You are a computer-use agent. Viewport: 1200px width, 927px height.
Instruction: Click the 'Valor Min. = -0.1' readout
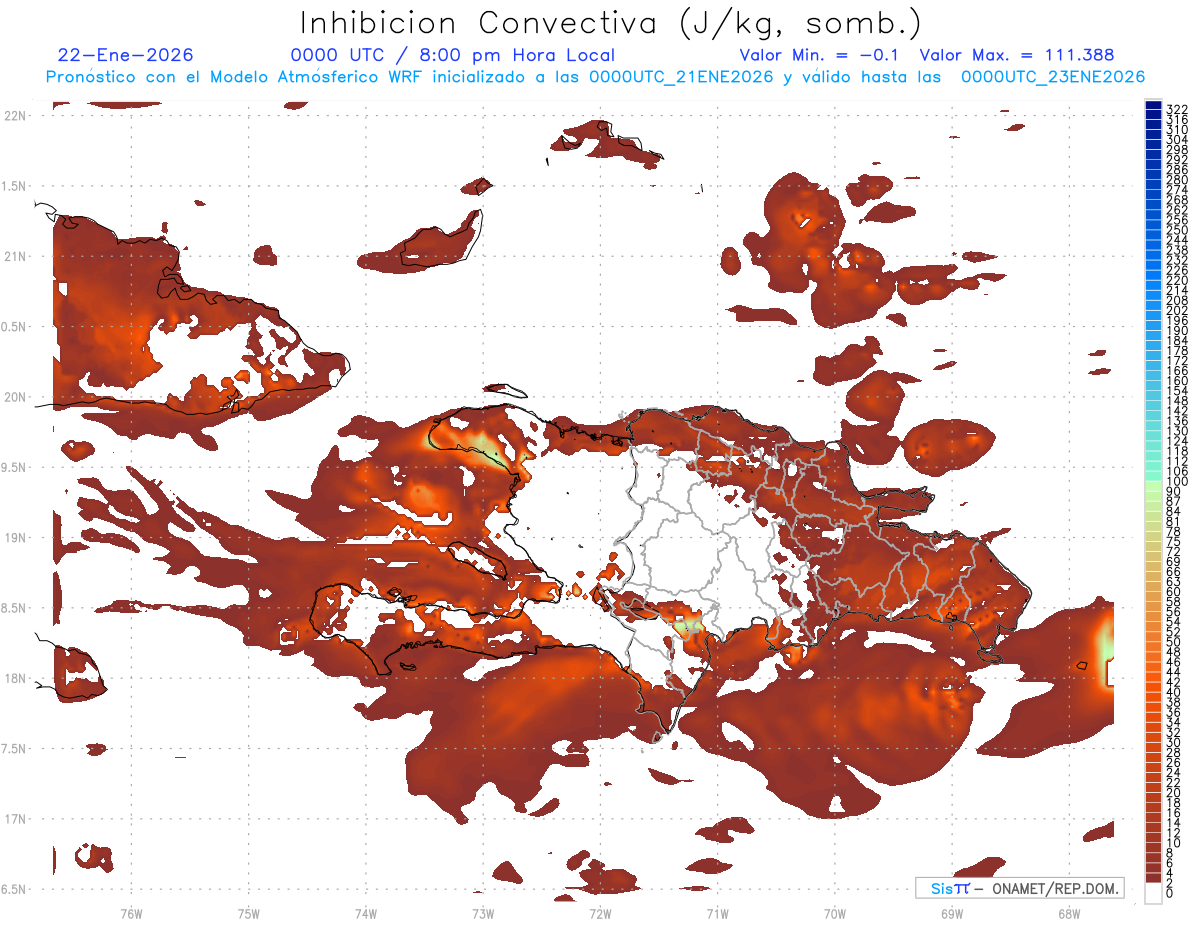[819, 55]
